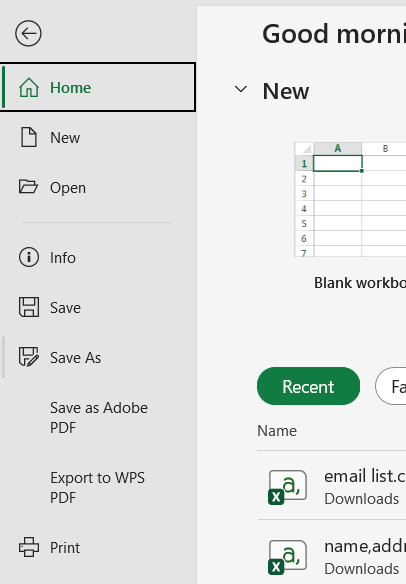The image size is (406, 584).
Task: Click the Blank workbook caption
Action: pyautogui.click(x=360, y=283)
